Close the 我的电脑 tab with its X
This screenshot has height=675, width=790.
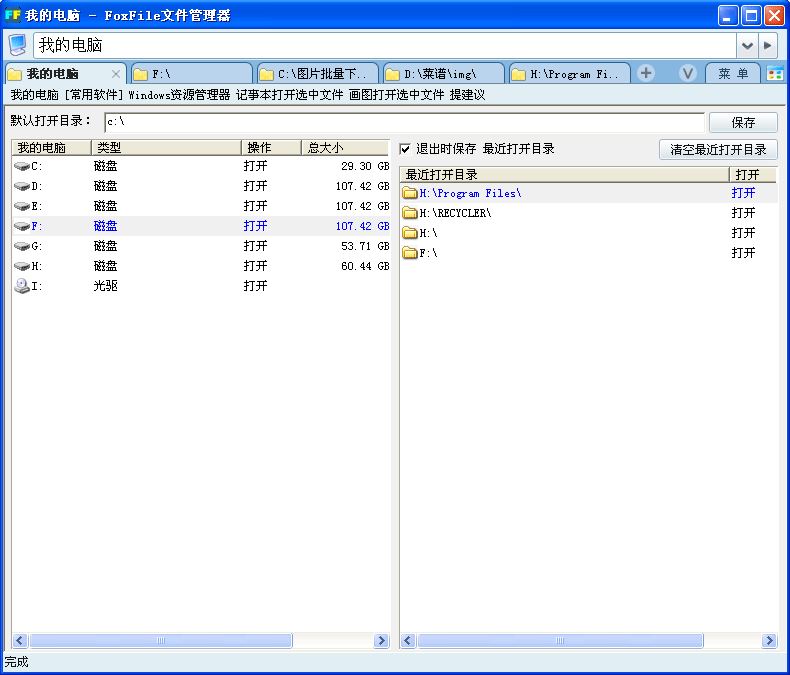click(x=116, y=74)
